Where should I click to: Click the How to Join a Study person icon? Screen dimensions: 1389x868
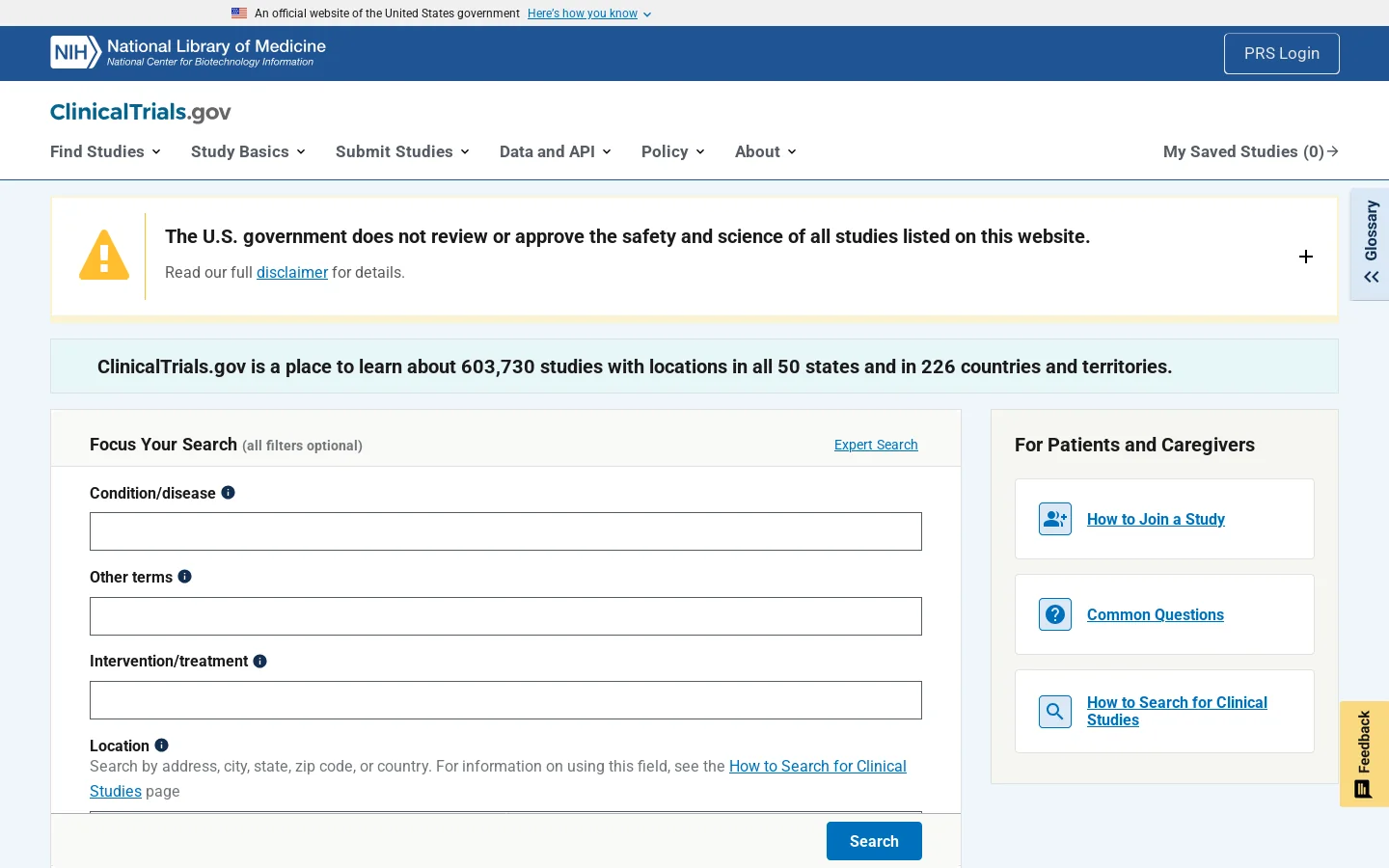1055,519
